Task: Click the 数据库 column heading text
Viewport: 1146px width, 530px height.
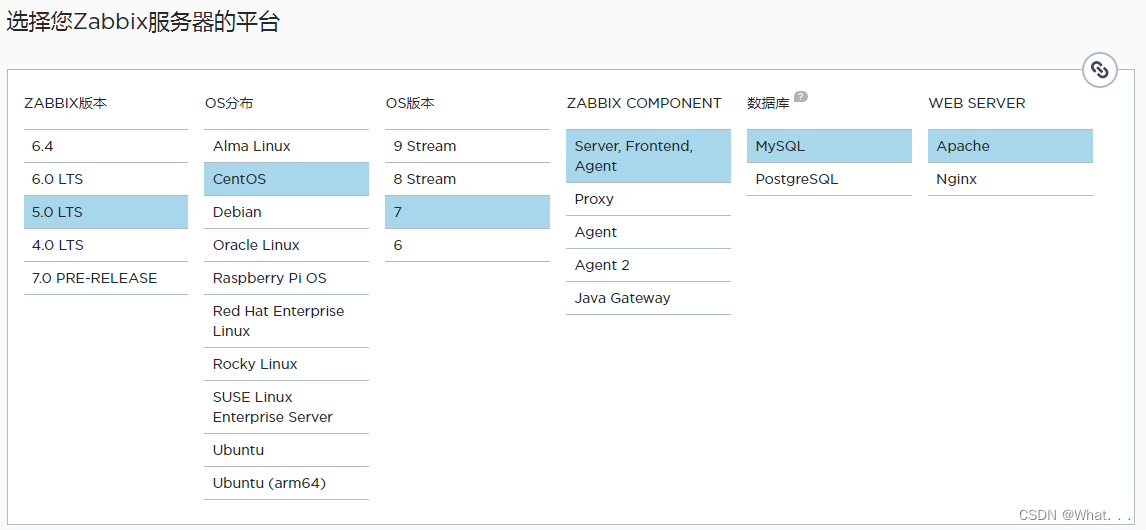Action: [x=768, y=104]
